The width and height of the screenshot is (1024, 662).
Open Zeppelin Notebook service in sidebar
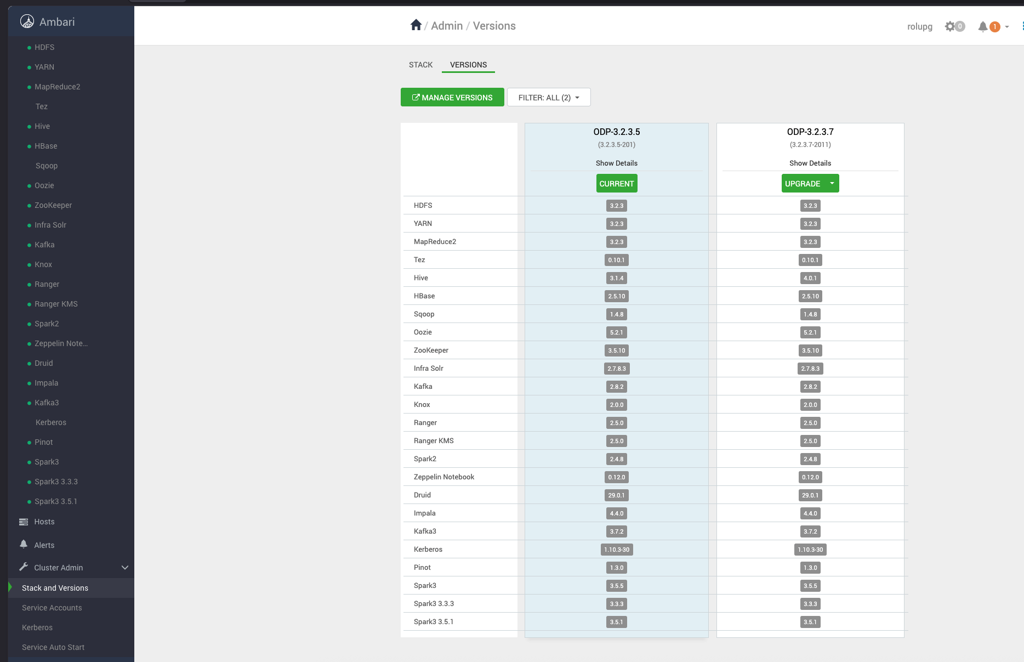(x=61, y=343)
